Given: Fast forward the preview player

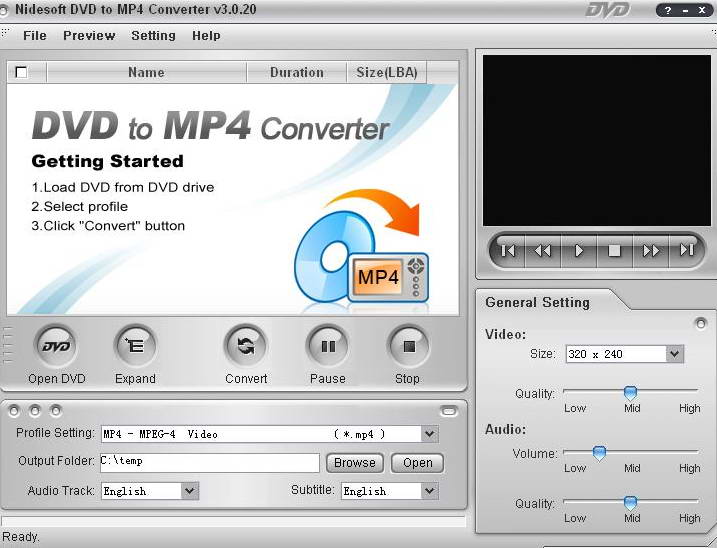Looking at the screenshot, I should point(651,251).
